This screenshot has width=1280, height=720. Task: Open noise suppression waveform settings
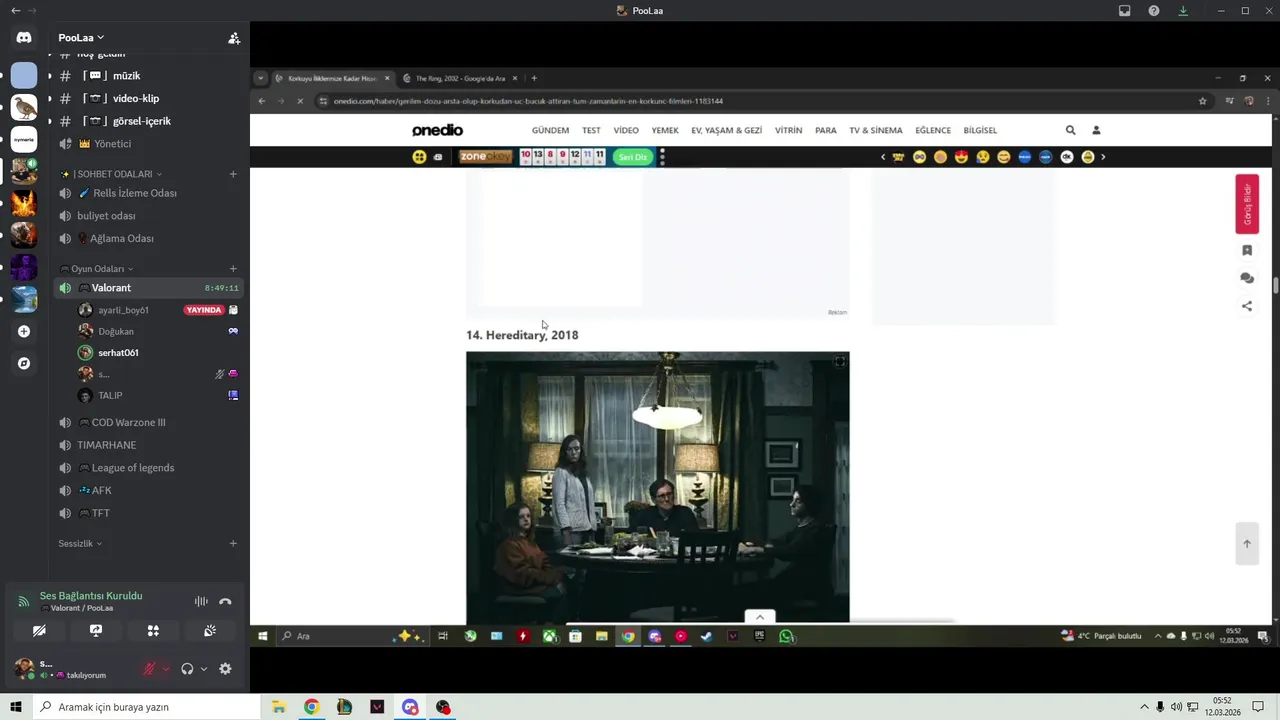pyautogui.click(x=201, y=601)
